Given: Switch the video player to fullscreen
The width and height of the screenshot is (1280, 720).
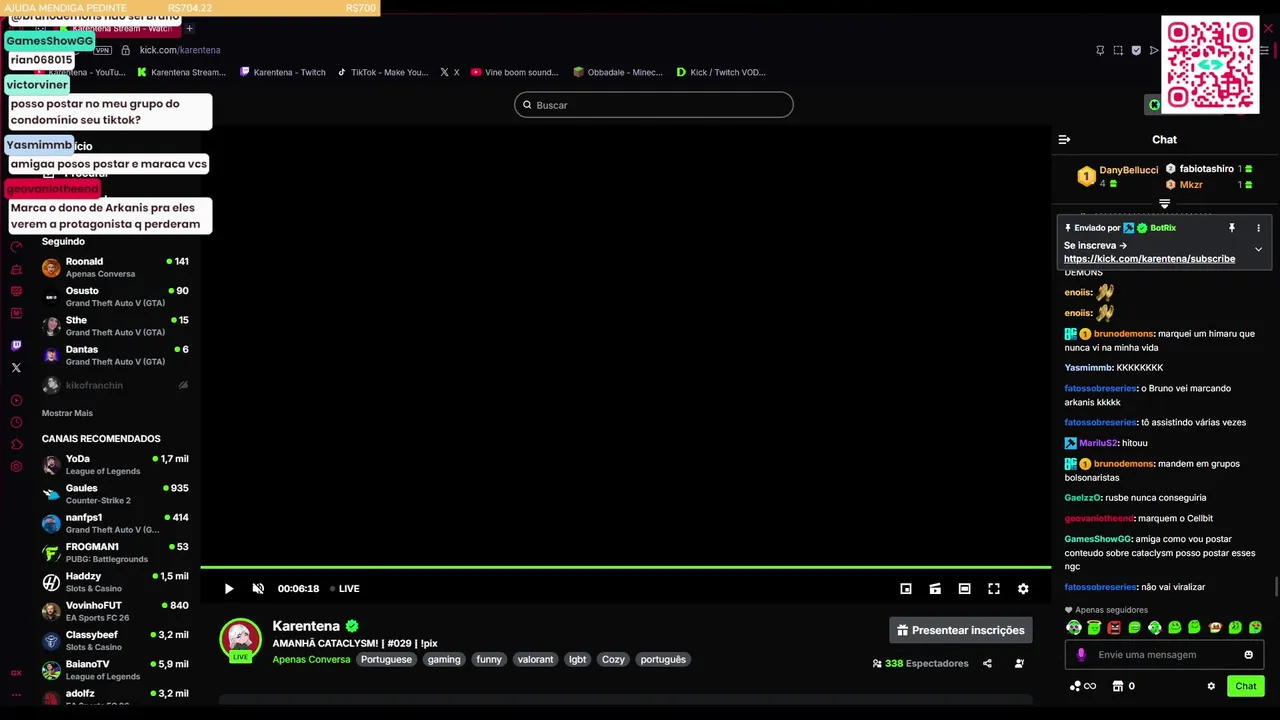Looking at the screenshot, I should coord(994,589).
